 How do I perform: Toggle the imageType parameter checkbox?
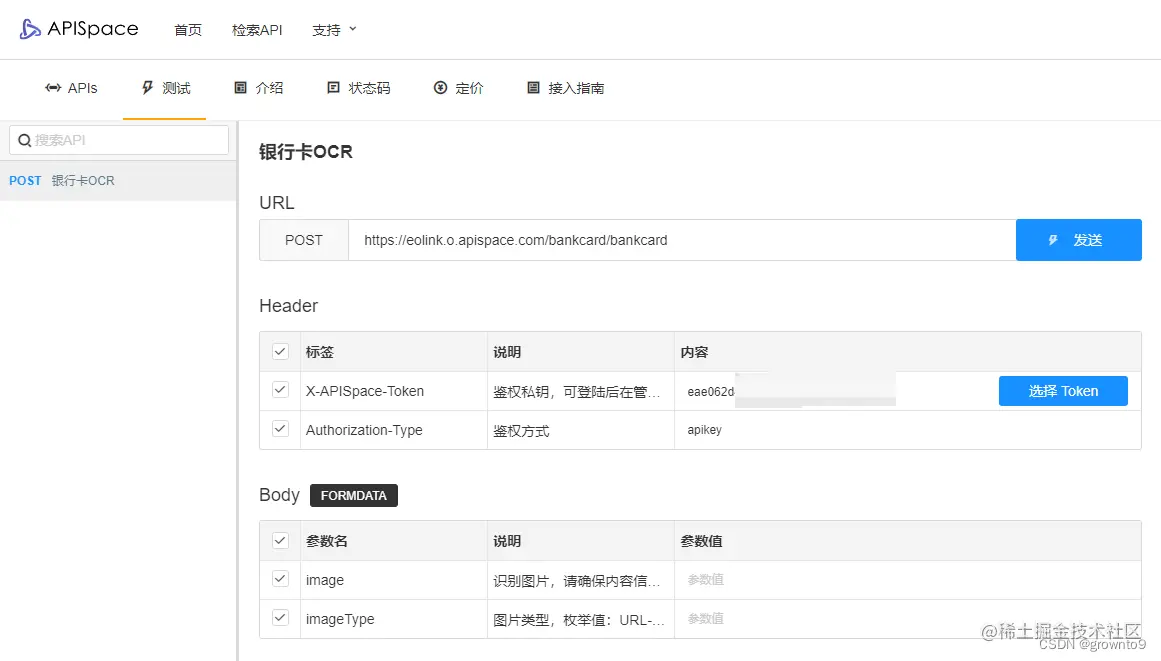280,617
